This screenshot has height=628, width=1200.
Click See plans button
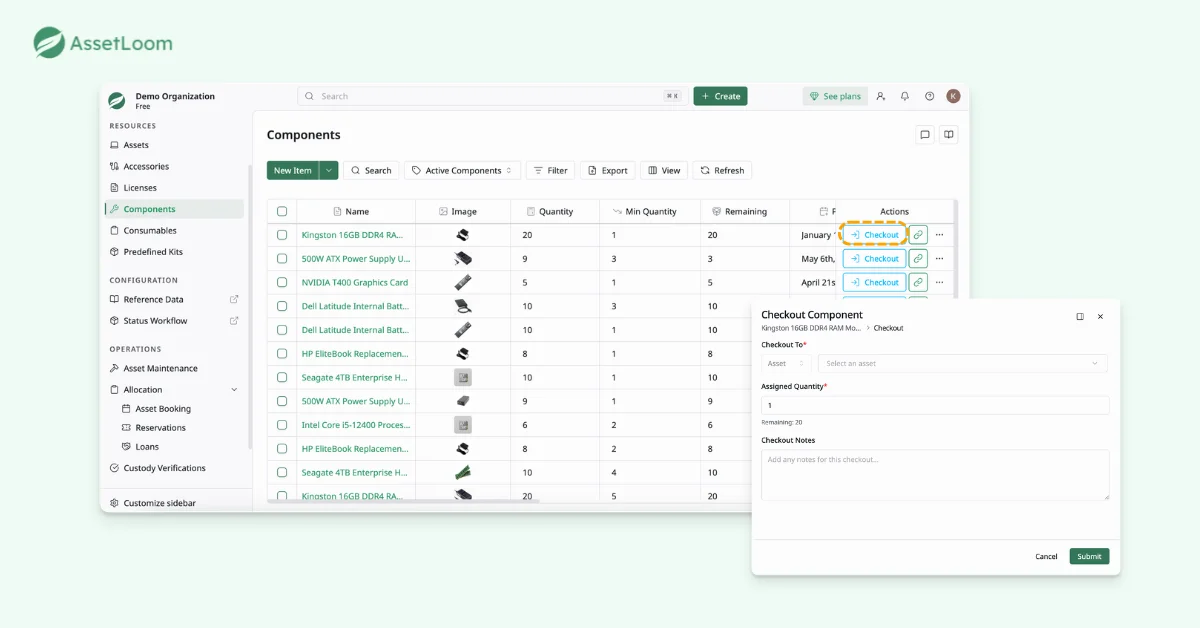(835, 96)
